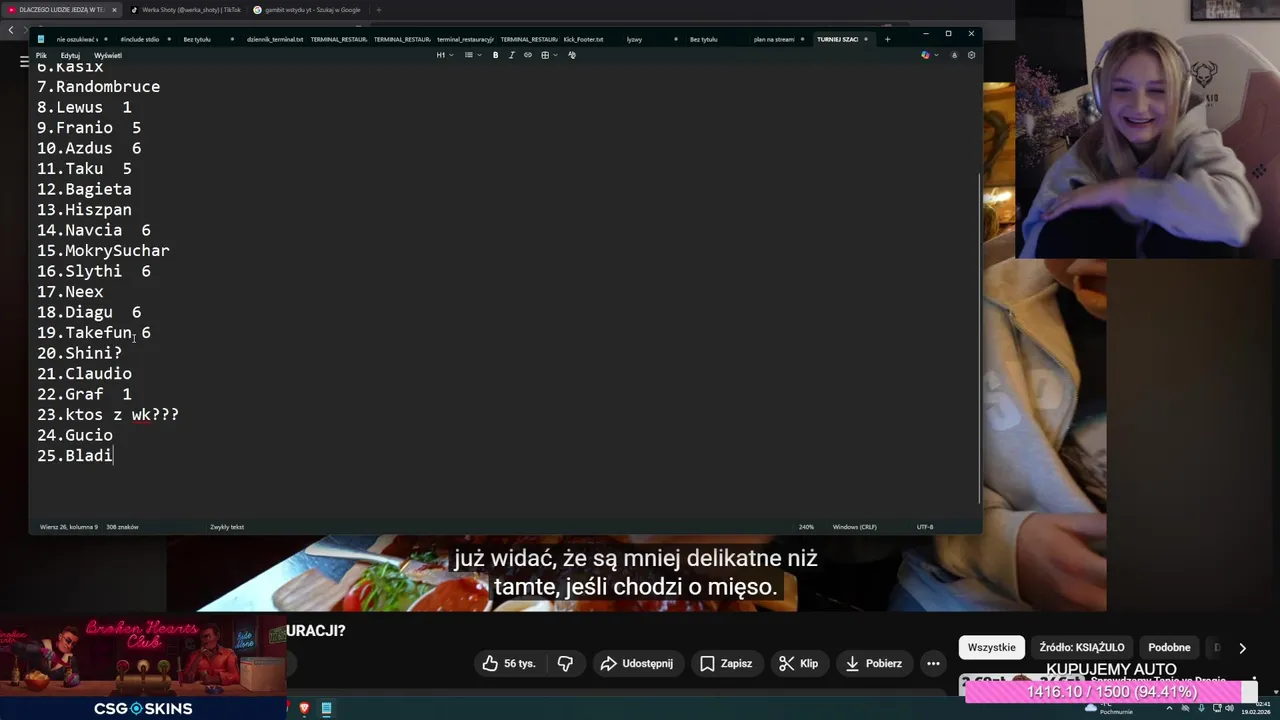Switch to dziennik_terminal.txt tab
This screenshot has height=720, width=1280.
[x=275, y=39]
